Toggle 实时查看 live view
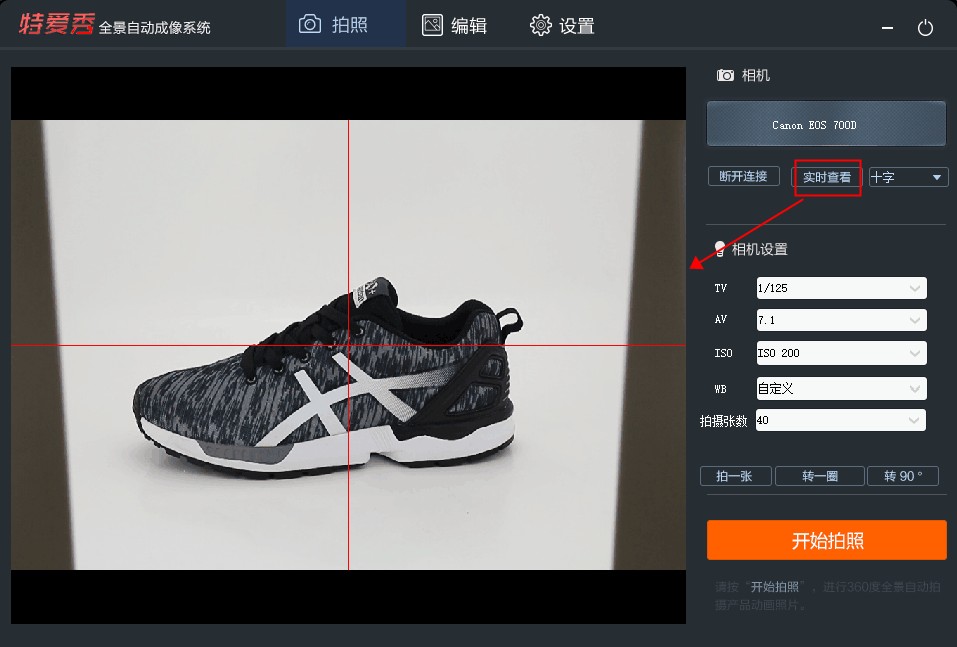The image size is (957, 647). (826, 177)
